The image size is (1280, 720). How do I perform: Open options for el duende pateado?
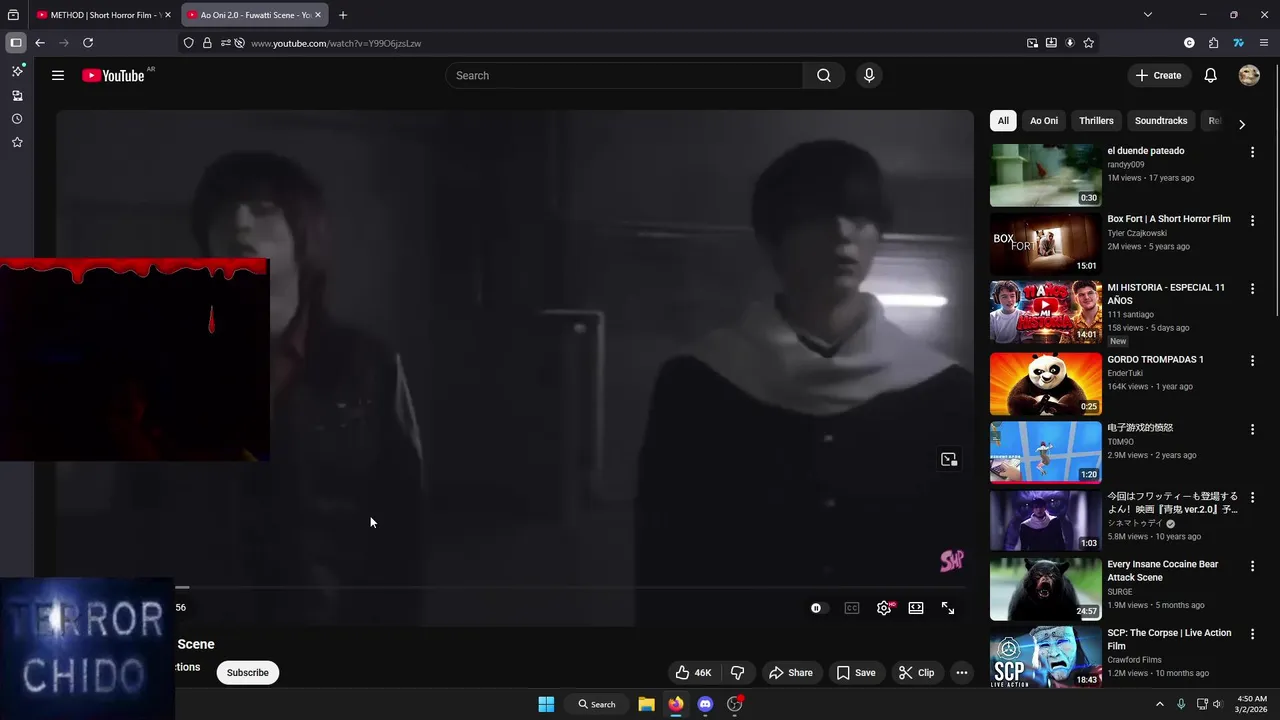(x=1252, y=152)
